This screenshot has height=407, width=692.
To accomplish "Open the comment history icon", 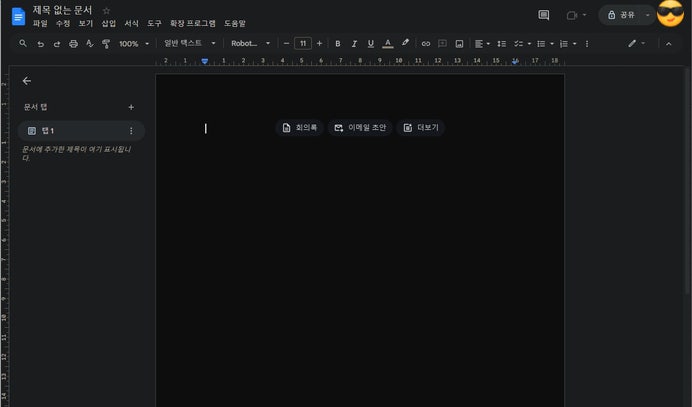I will click(544, 15).
